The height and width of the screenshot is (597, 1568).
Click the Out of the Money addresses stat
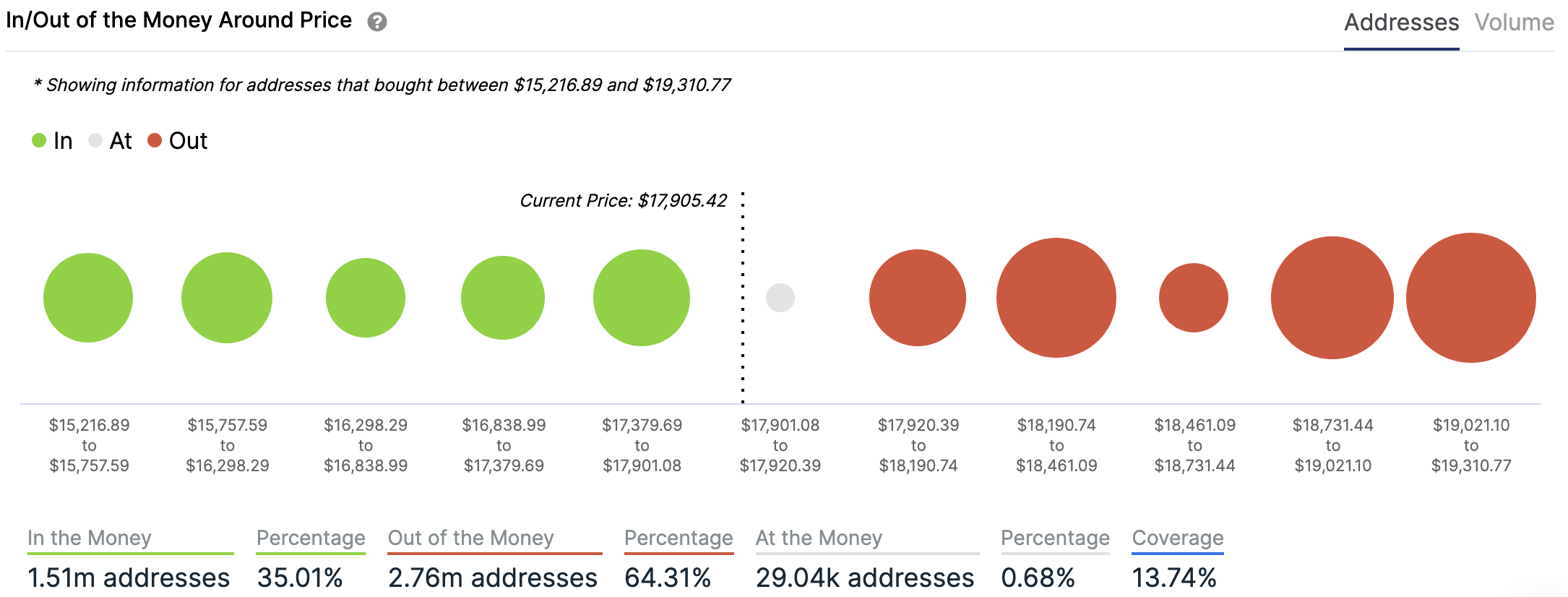(493, 577)
